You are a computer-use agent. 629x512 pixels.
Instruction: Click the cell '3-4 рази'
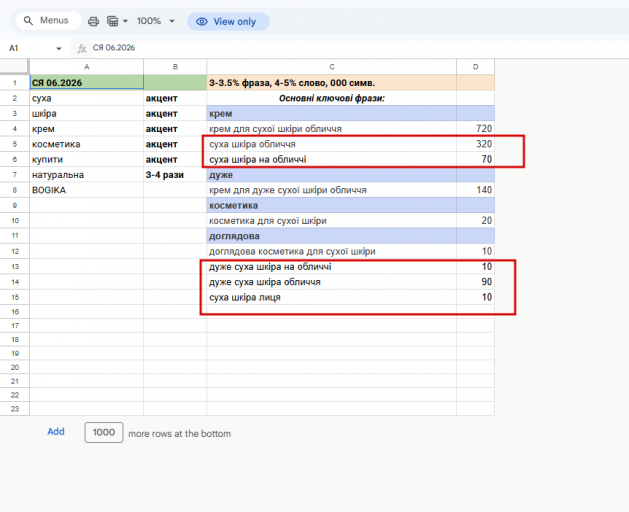(x=175, y=175)
